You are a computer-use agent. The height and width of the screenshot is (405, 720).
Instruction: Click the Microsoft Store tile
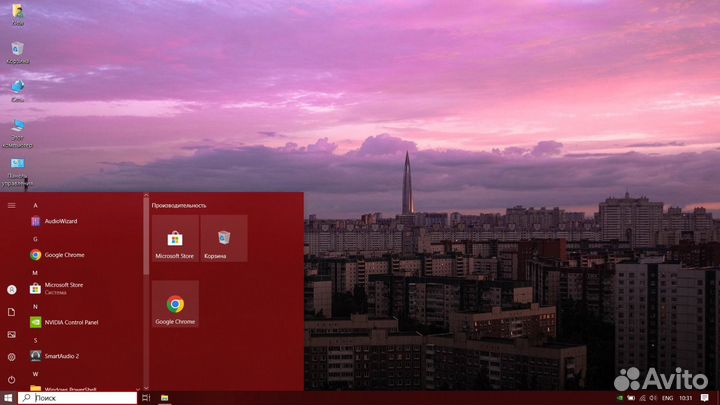click(x=175, y=238)
